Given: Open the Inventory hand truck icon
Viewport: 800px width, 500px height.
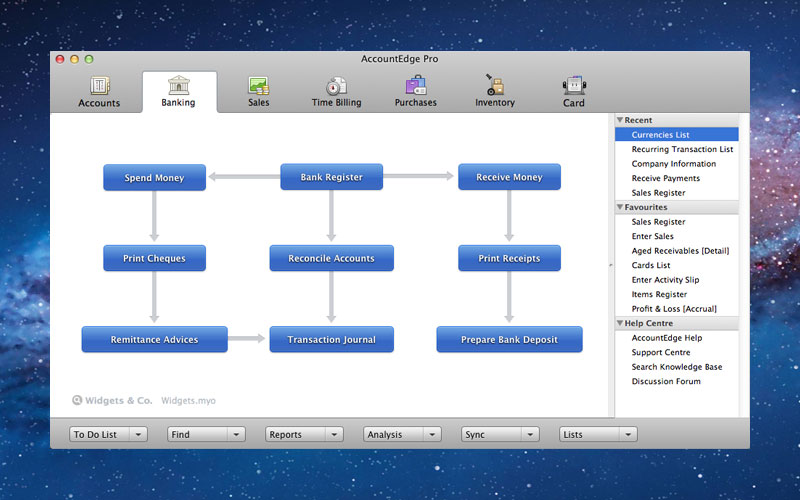Looking at the screenshot, I should [x=494, y=85].
